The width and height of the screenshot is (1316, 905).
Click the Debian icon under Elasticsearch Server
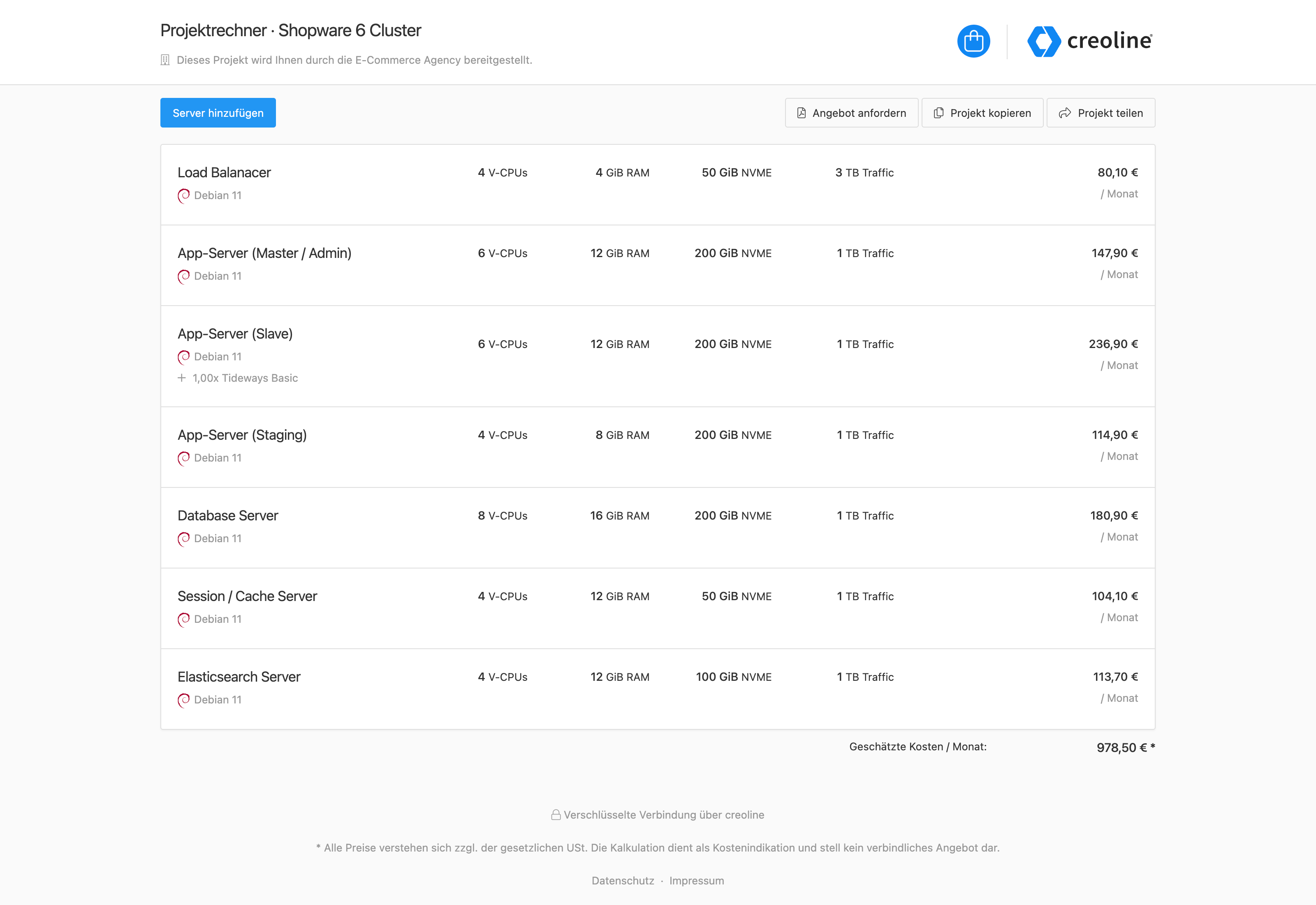[x=184, y=700]
